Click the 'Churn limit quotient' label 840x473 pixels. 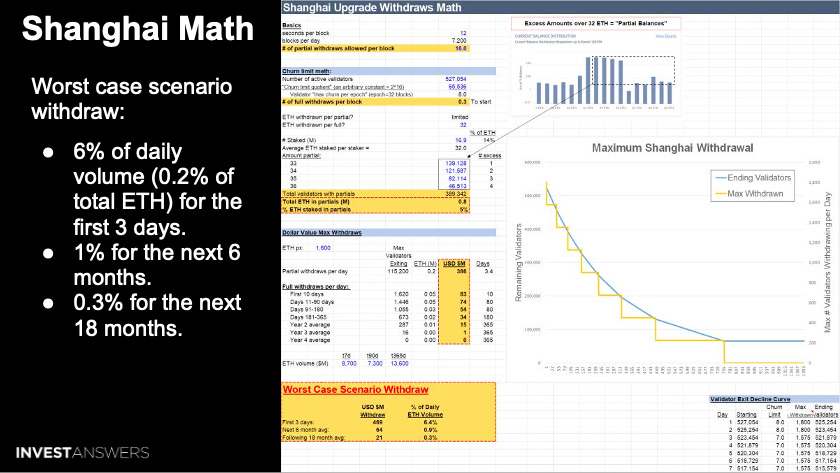pyautogui.click(x=343, y=87)
